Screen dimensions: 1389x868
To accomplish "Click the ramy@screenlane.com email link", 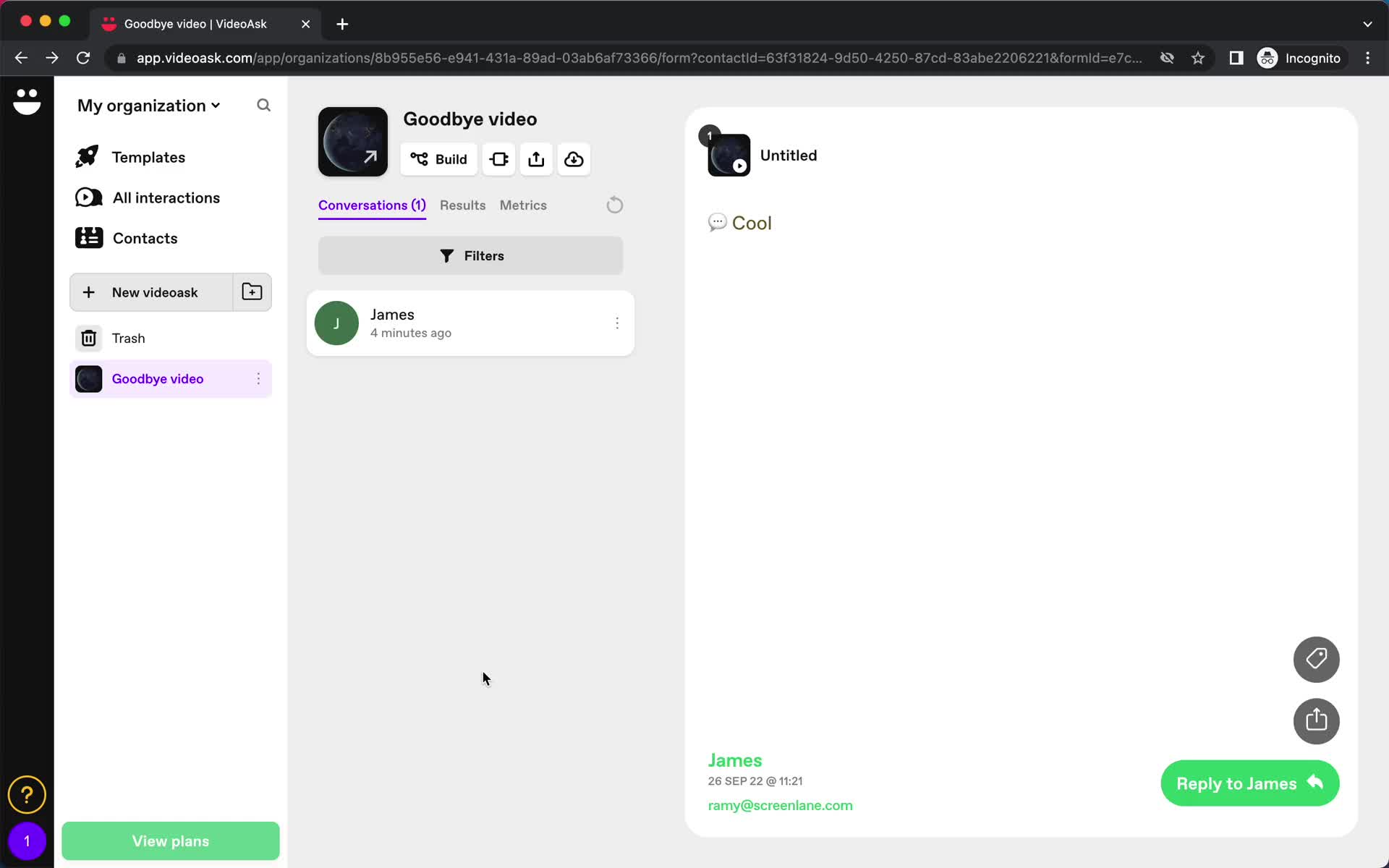I will (780, 805).
